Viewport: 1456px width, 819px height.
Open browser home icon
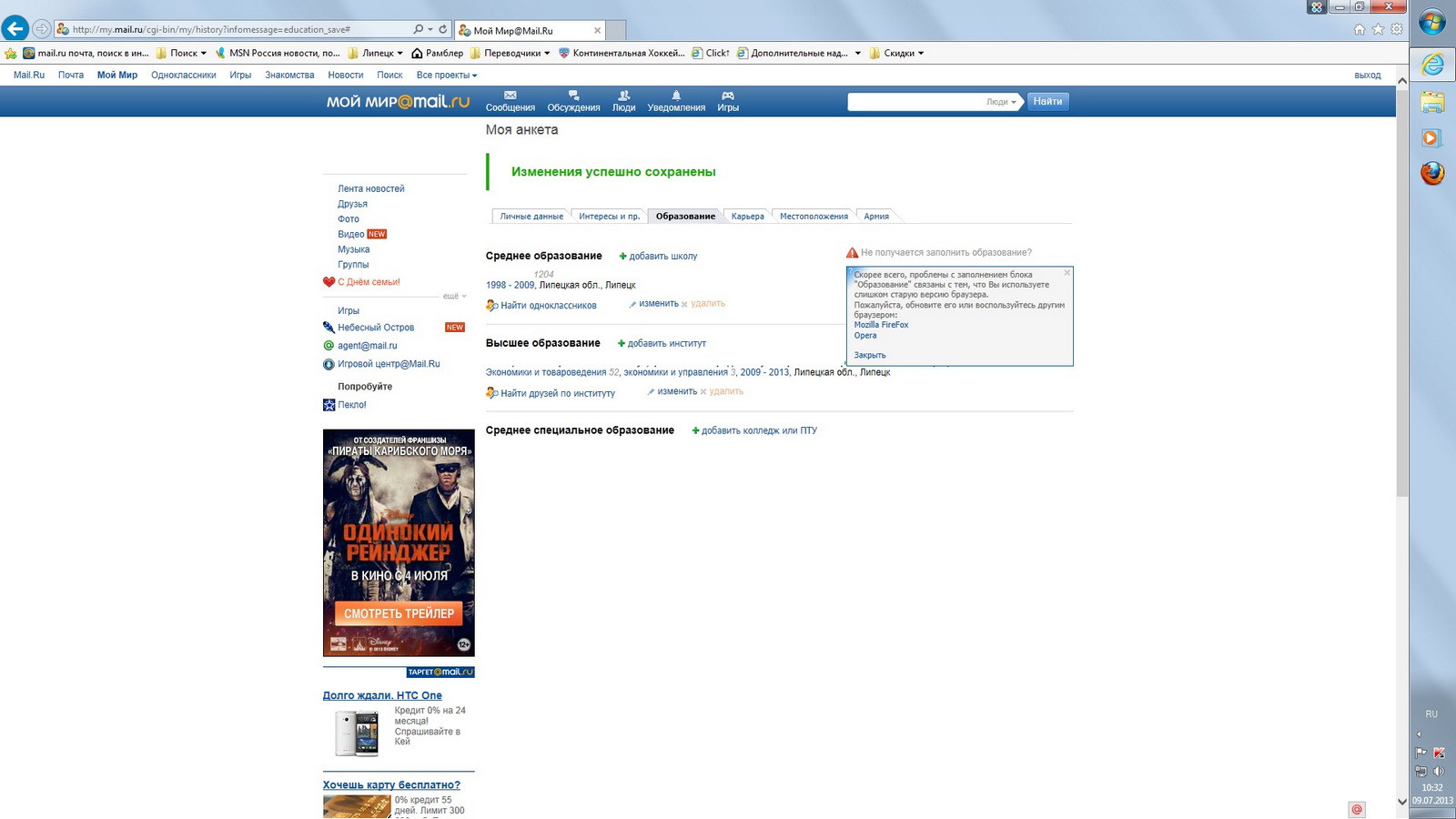pos(1360,29)
